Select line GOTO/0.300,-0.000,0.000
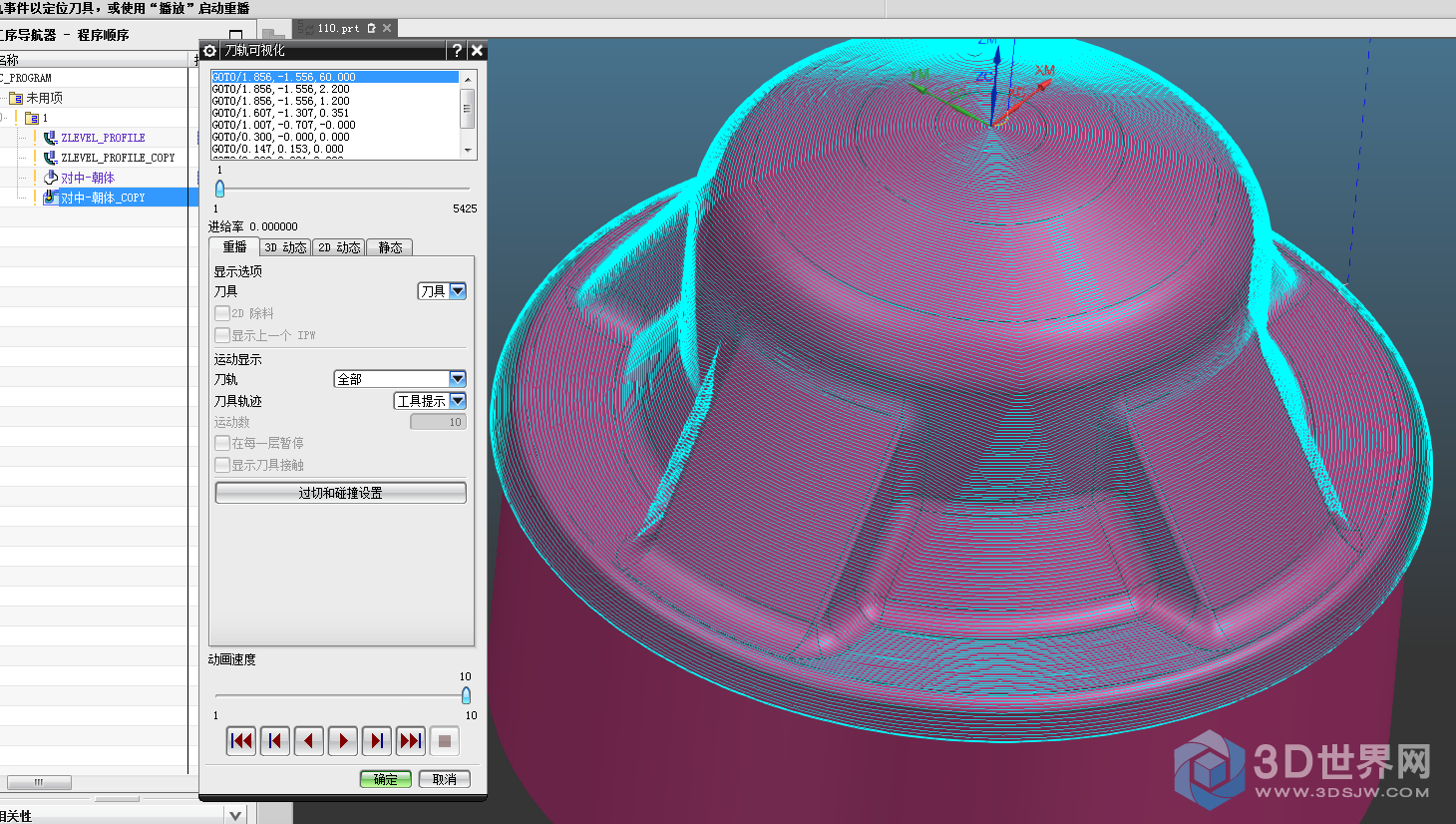The width and height of the screenshot is (1456, 824). 335,137
